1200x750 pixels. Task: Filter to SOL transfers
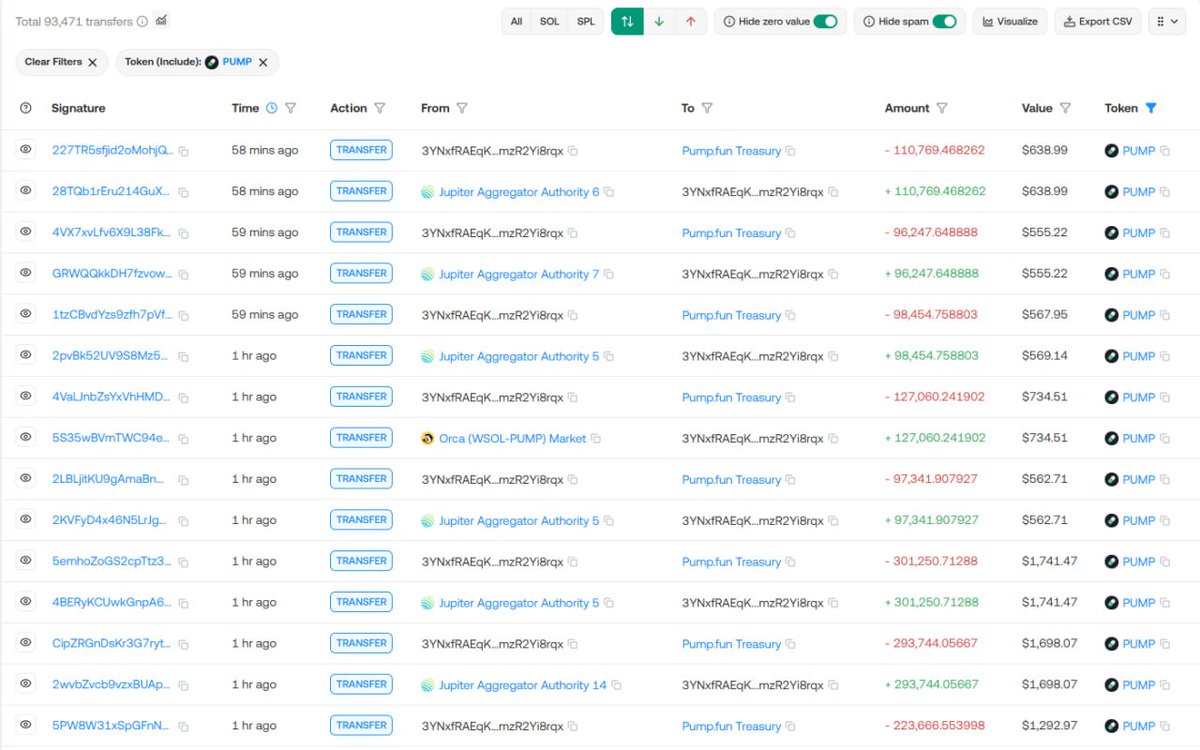pos(549,21)
